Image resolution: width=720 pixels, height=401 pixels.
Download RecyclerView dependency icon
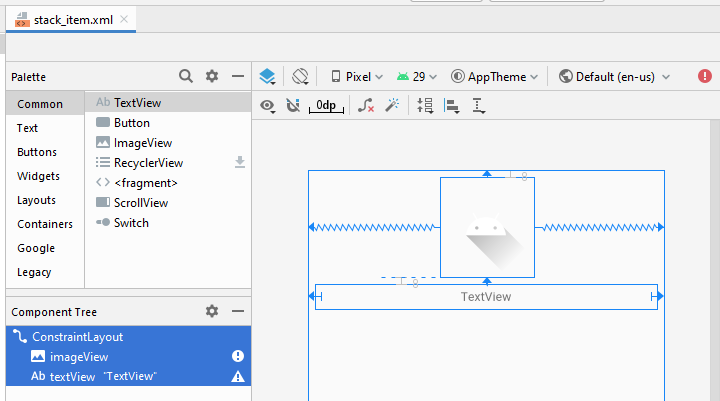(240, 162)
